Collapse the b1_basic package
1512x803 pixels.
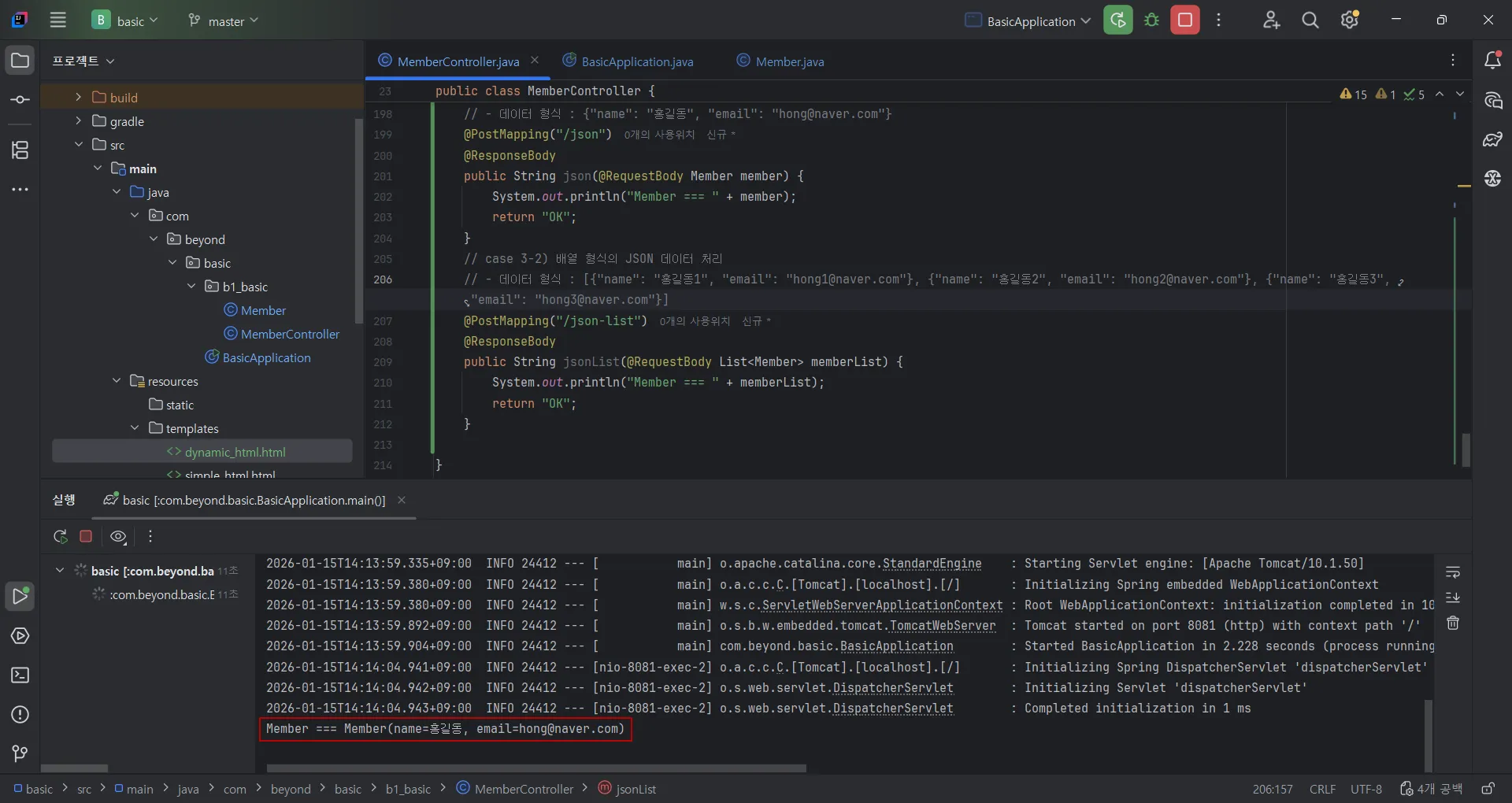click(191, 286)
